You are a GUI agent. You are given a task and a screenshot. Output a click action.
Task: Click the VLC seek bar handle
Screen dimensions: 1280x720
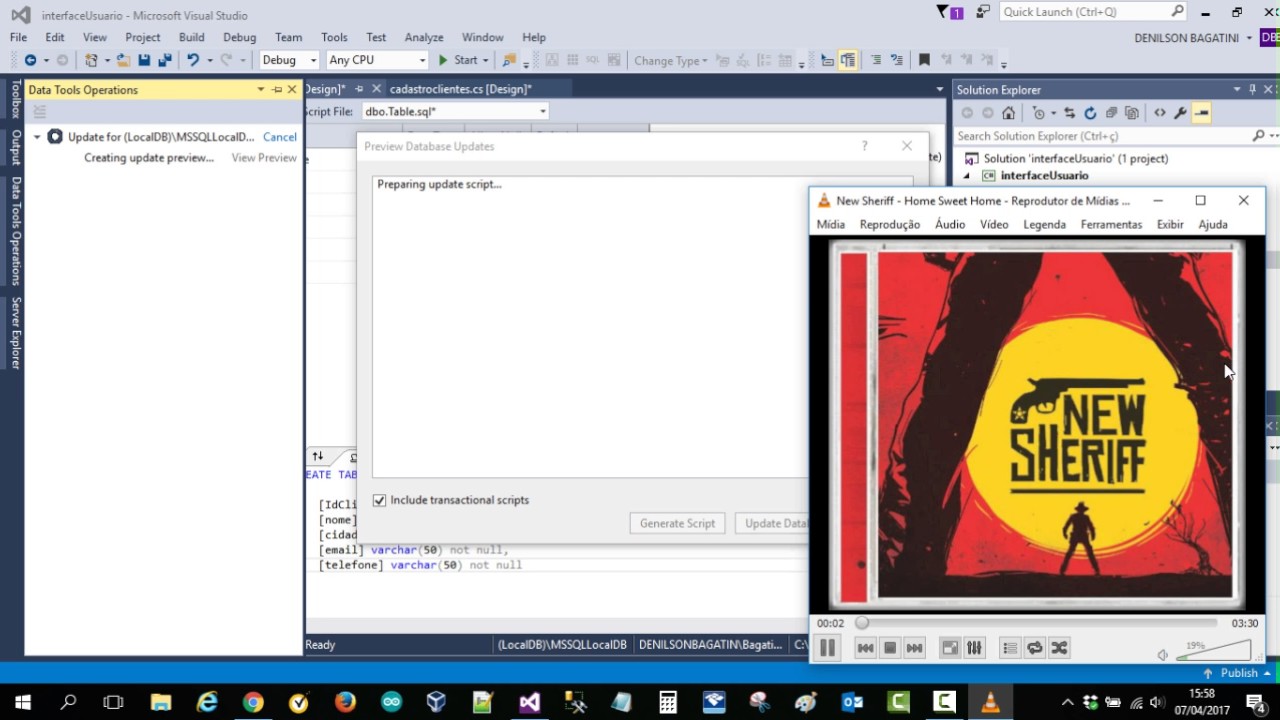pos(862,623)
